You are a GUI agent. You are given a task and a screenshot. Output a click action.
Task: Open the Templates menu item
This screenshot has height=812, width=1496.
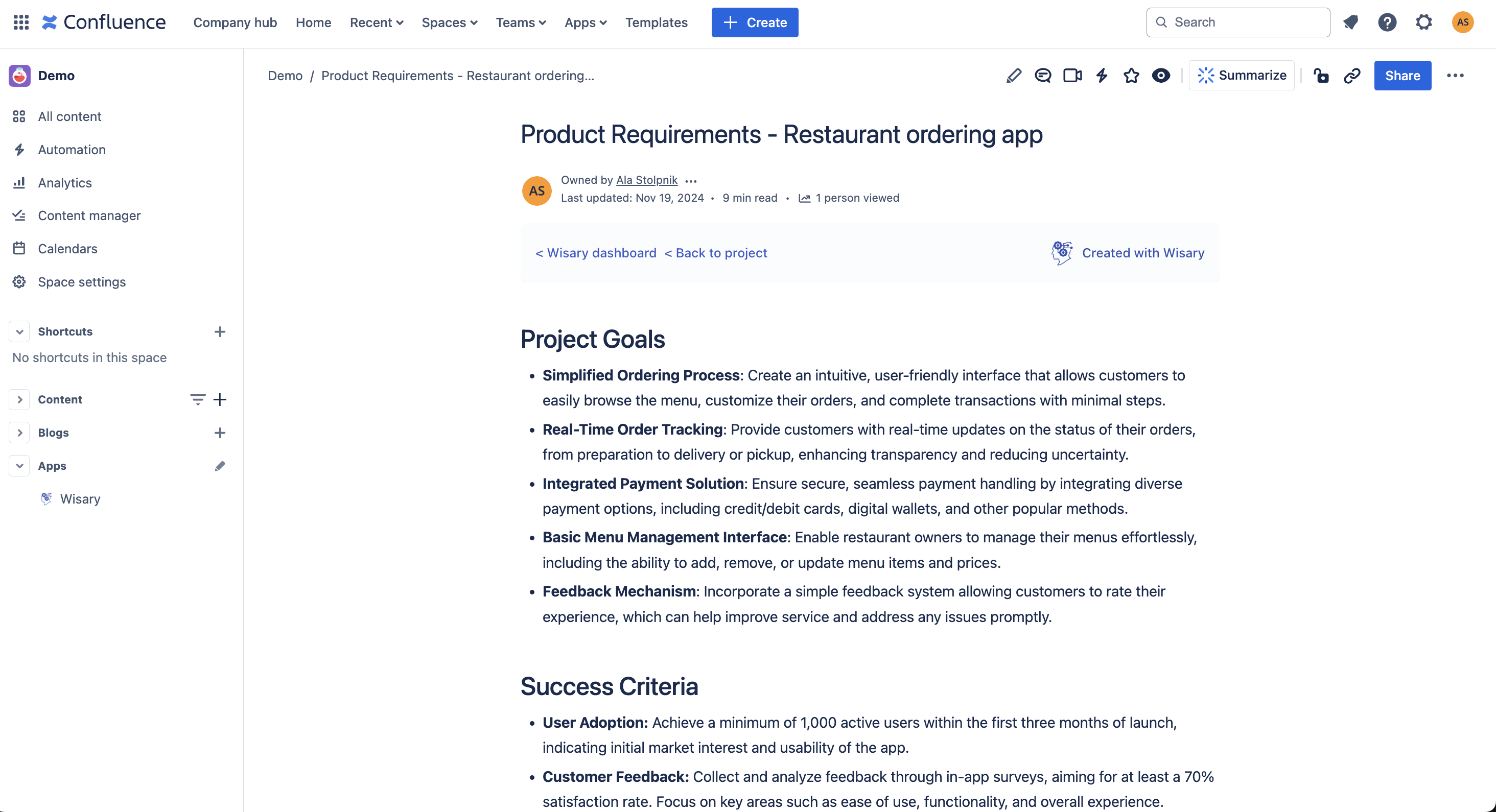pos(656,22)
